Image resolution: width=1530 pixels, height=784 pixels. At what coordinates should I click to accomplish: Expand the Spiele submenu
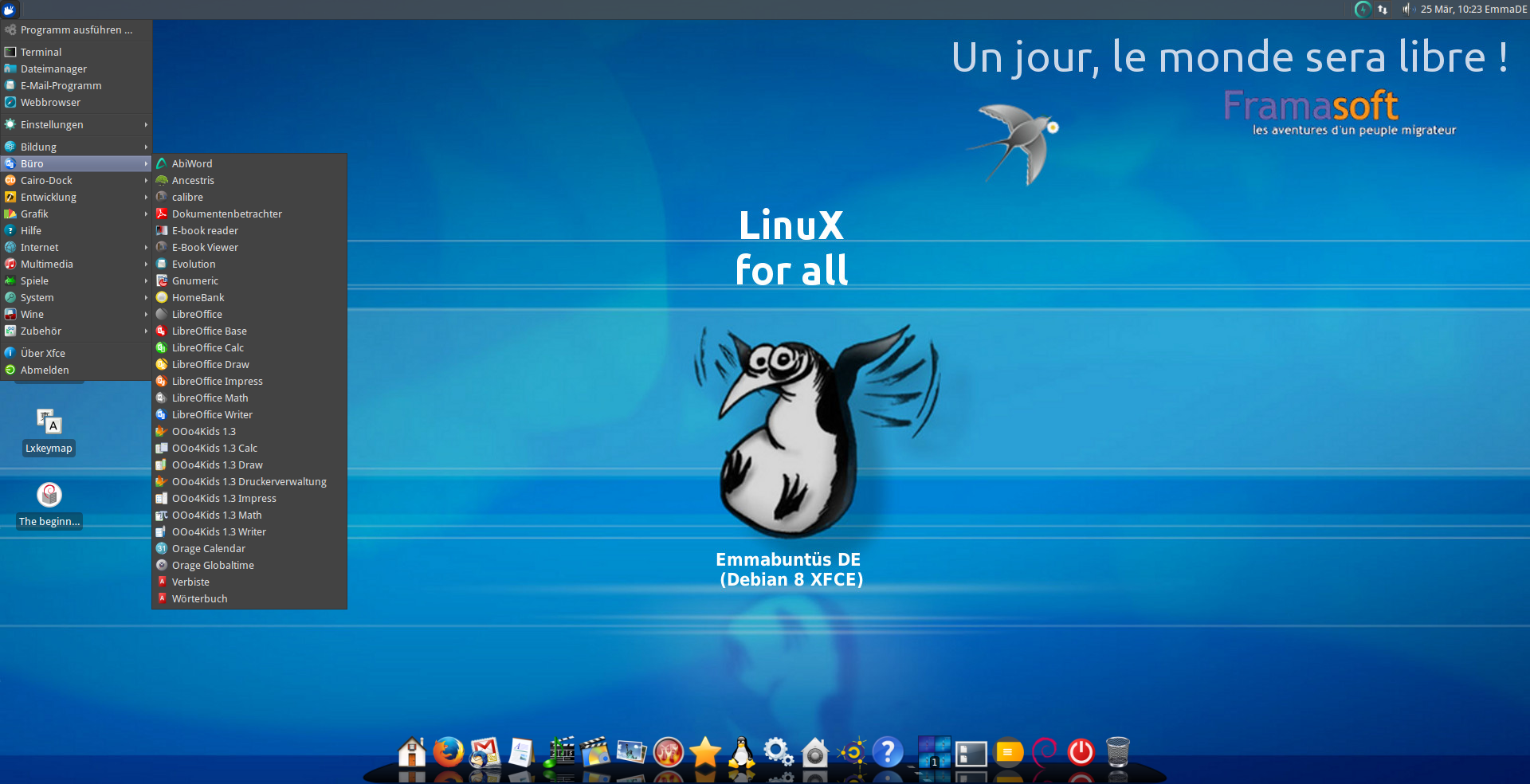[x=76, y=280]
